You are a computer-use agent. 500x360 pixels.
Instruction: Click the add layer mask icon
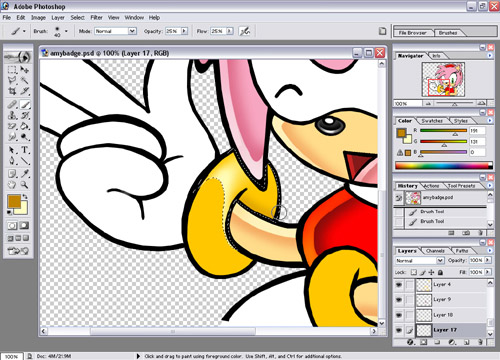(x=424, y=342)
